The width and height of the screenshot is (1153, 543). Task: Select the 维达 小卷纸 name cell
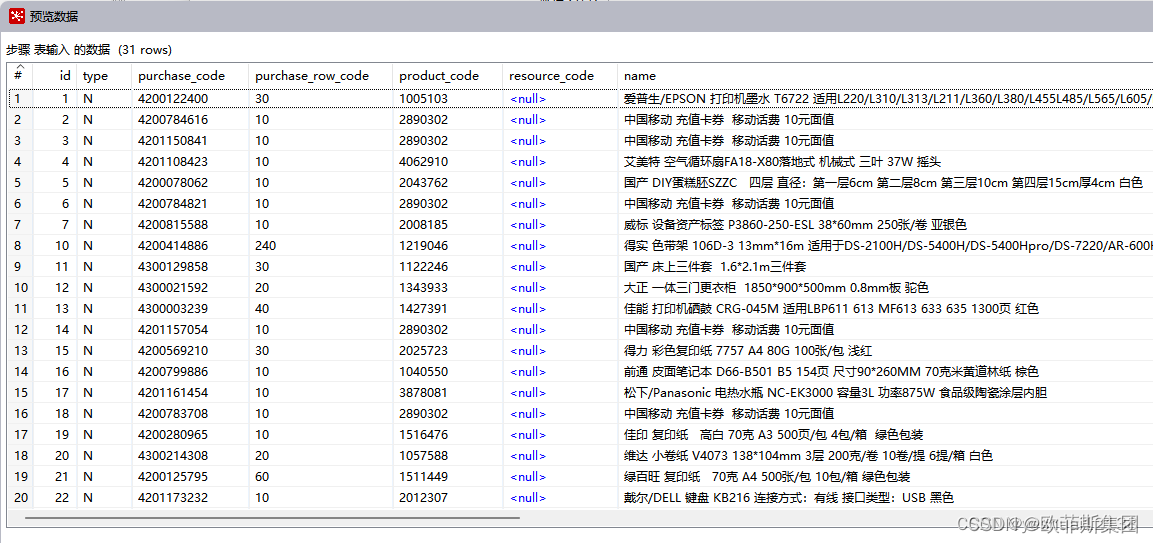point(885,455)
